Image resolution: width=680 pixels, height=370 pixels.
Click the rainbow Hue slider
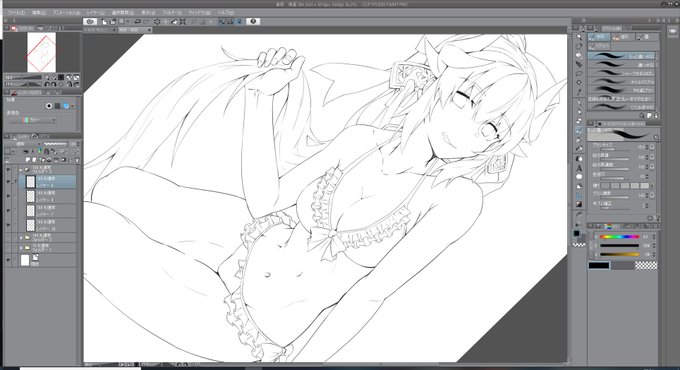point(619,237)
